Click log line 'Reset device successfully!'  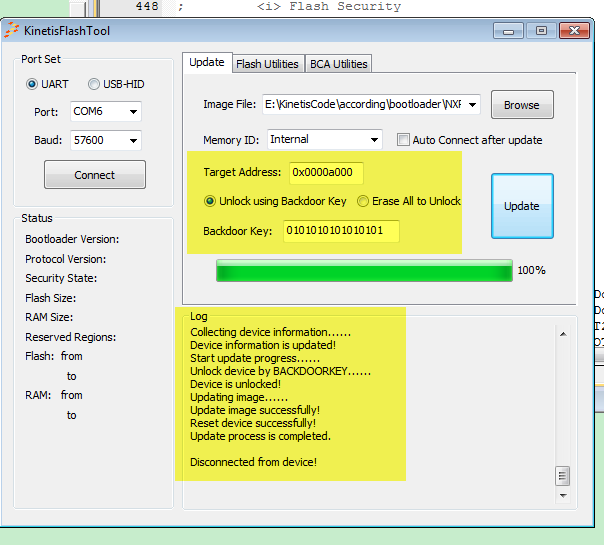click(253, 423)
